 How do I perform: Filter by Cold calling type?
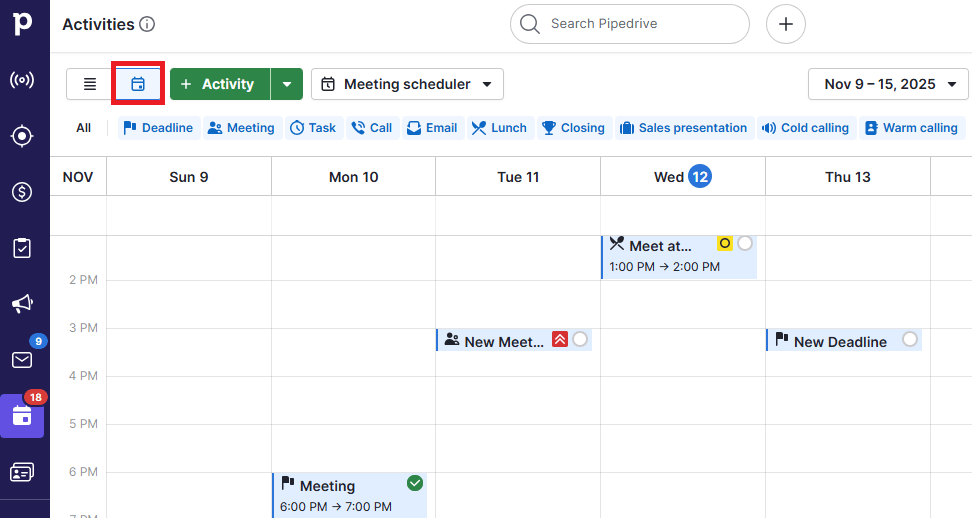(806, 128)
